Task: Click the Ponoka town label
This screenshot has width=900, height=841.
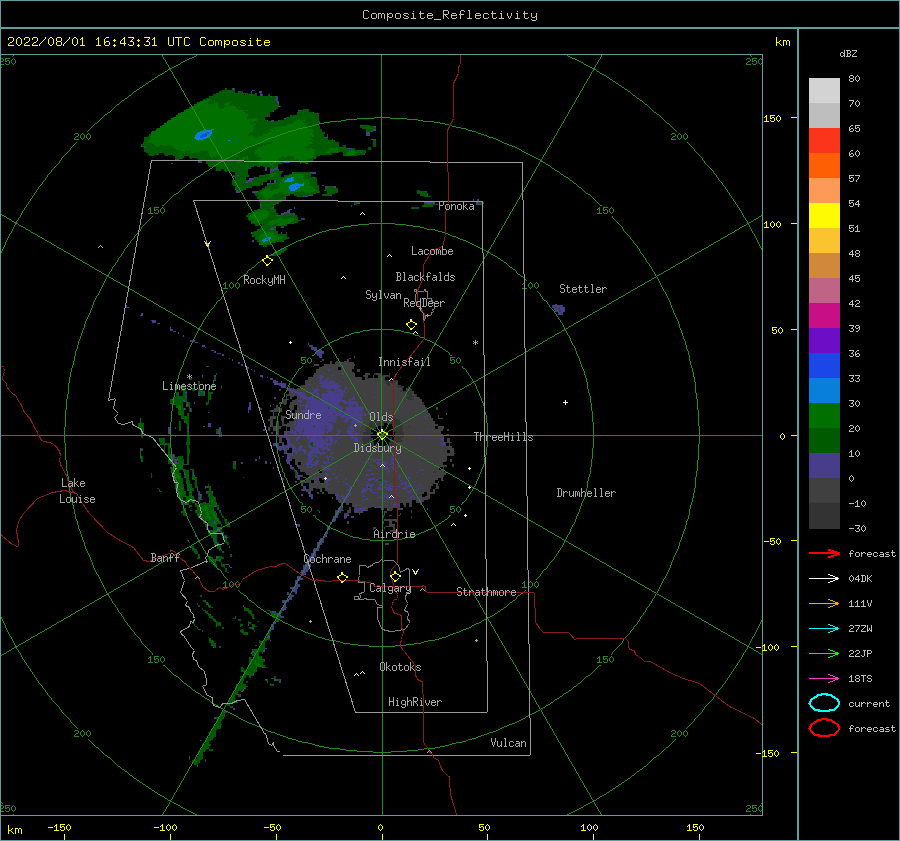Action: [456, 206]
